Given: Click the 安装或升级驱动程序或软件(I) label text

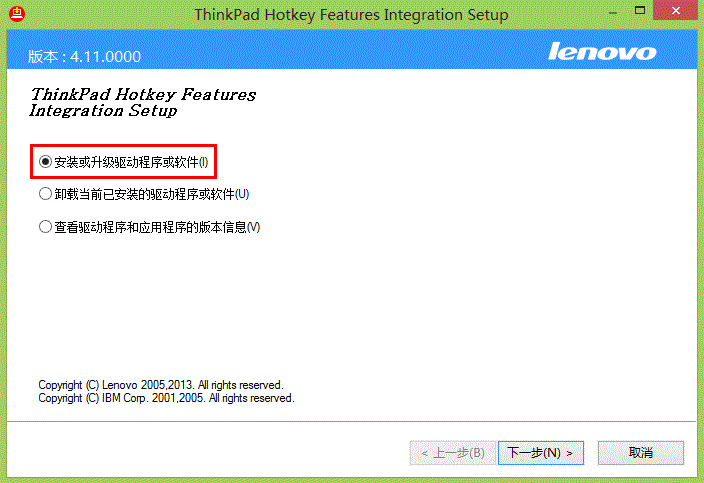Looking at the screenshot, I should click(x=131, y=162).
